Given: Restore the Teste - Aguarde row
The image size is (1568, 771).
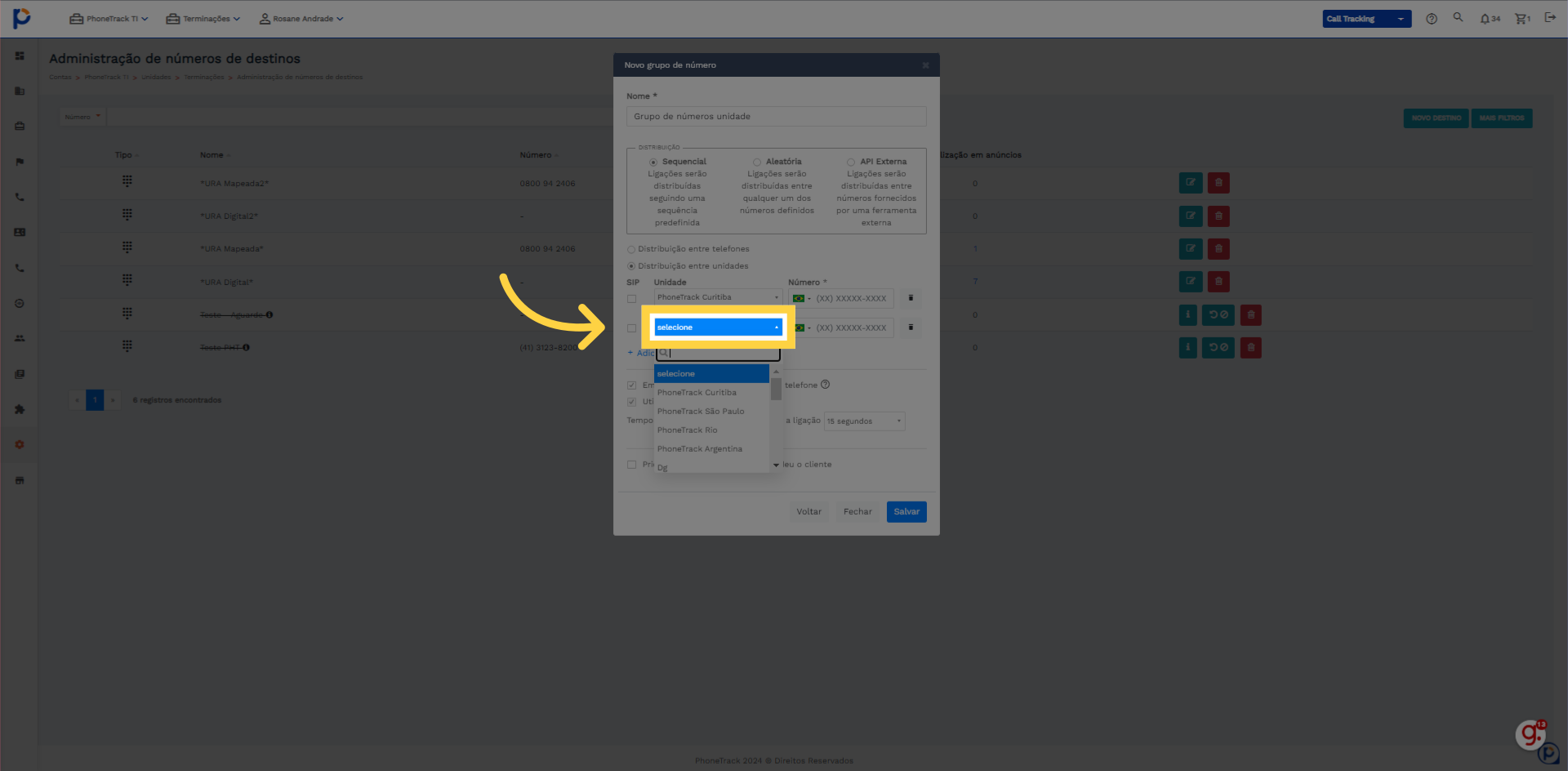Looking at the screenshot, I should 1218,314.
